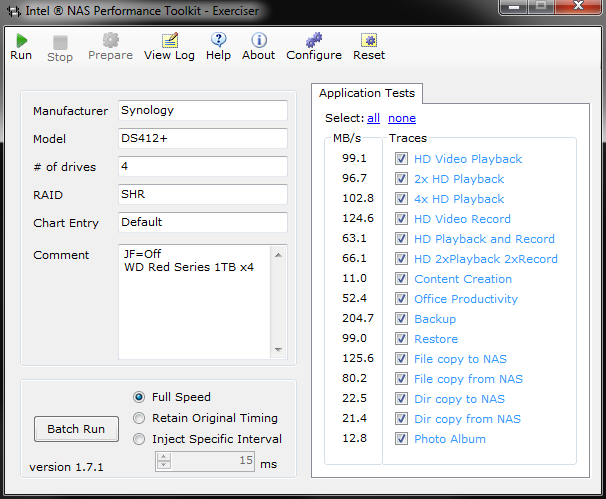Toggle HD Playback and Record checkbox
This screenshot has width=606, height=499.
pos(401,239)
